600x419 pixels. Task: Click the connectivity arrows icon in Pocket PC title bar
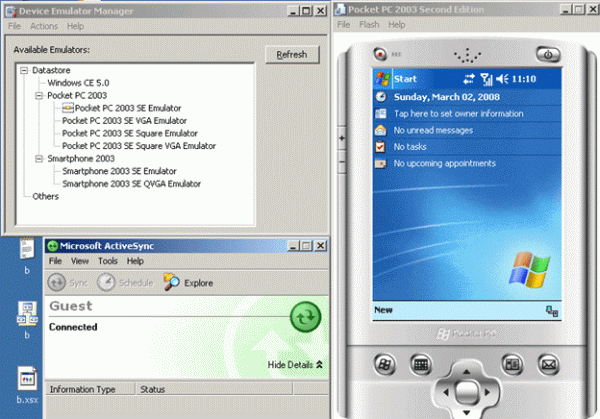[469, 79]
